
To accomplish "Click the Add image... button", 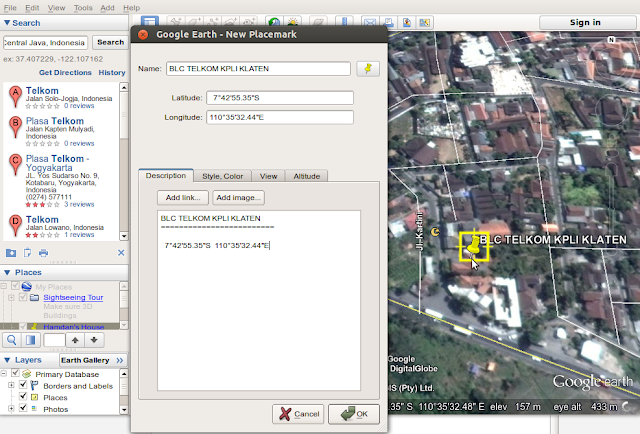I will (x=238, y=198).
